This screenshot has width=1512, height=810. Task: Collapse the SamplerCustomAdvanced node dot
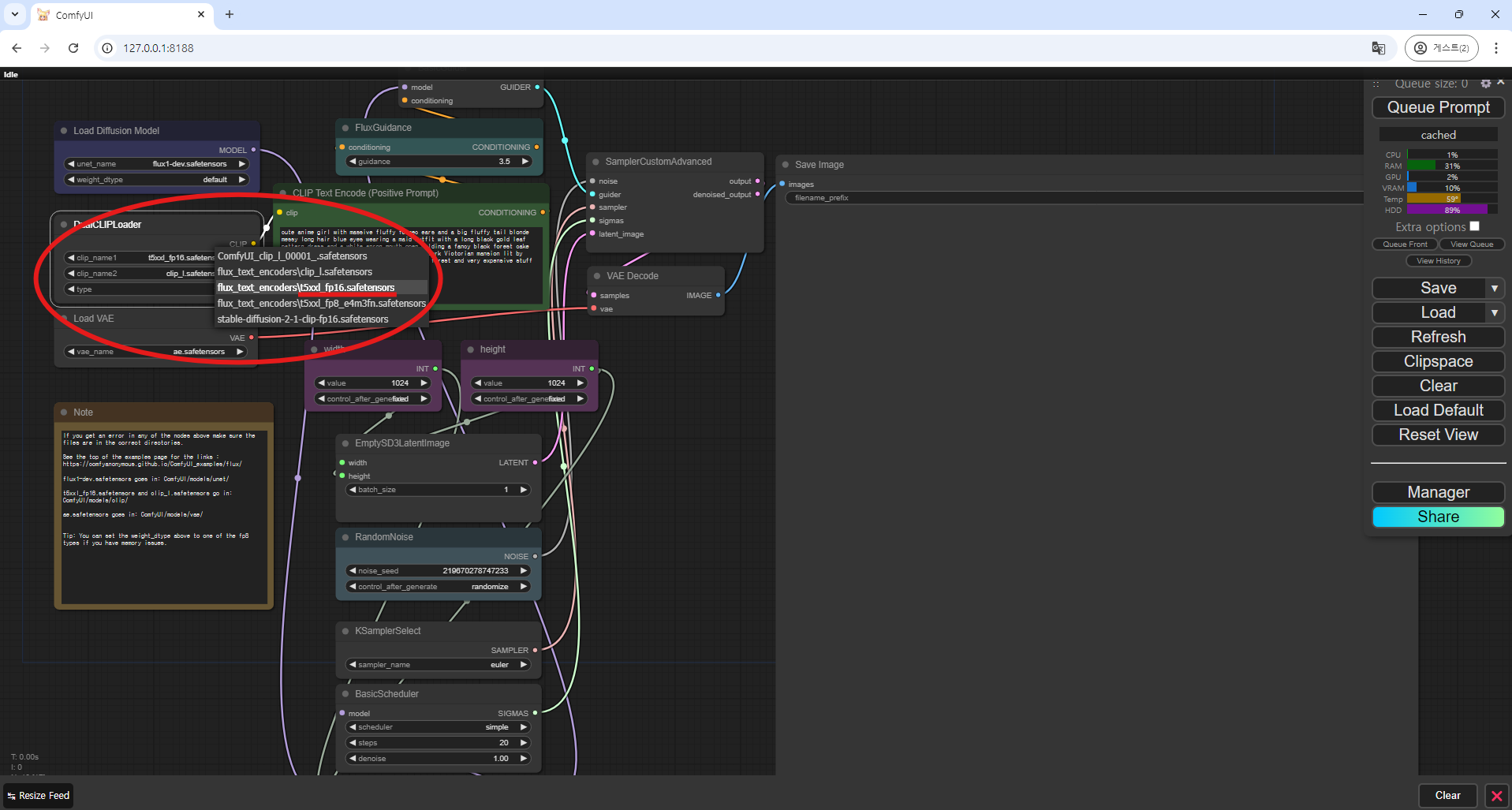click(x=595, y=162)
